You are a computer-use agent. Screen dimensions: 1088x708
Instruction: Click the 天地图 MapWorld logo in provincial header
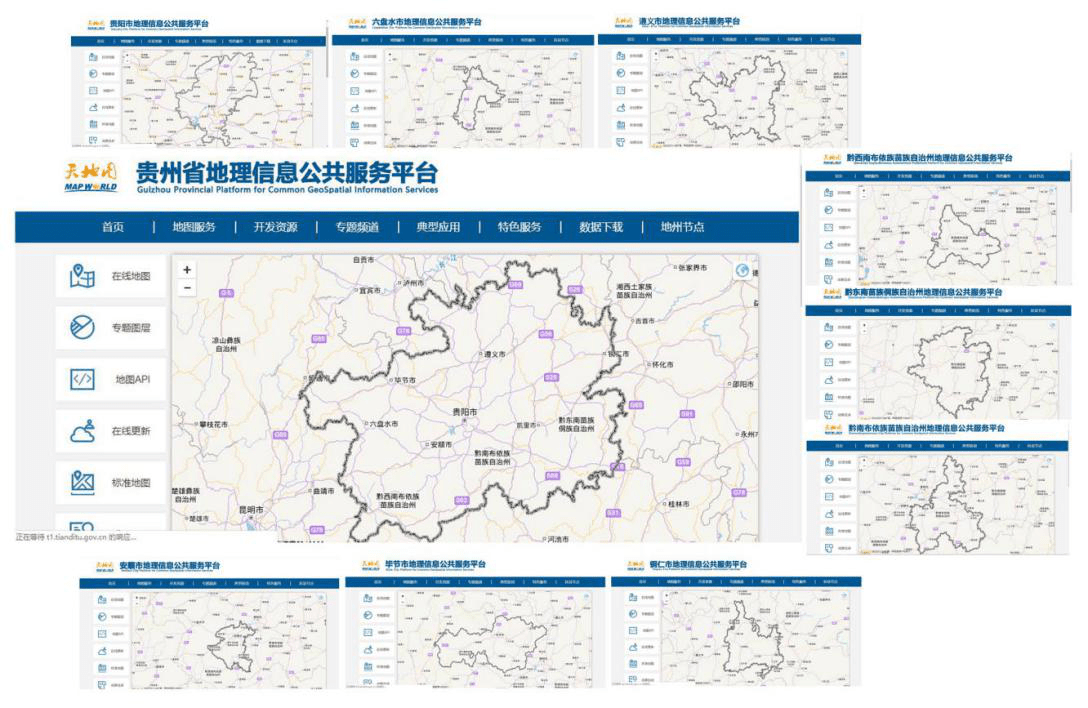[91, 177]
